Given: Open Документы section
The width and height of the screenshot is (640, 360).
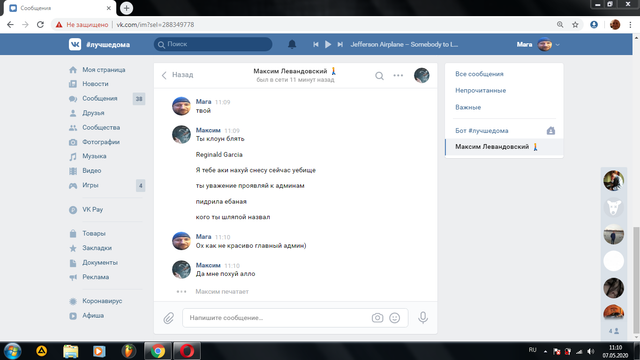Looking at the screenshot, I should [x=100, y=262].
